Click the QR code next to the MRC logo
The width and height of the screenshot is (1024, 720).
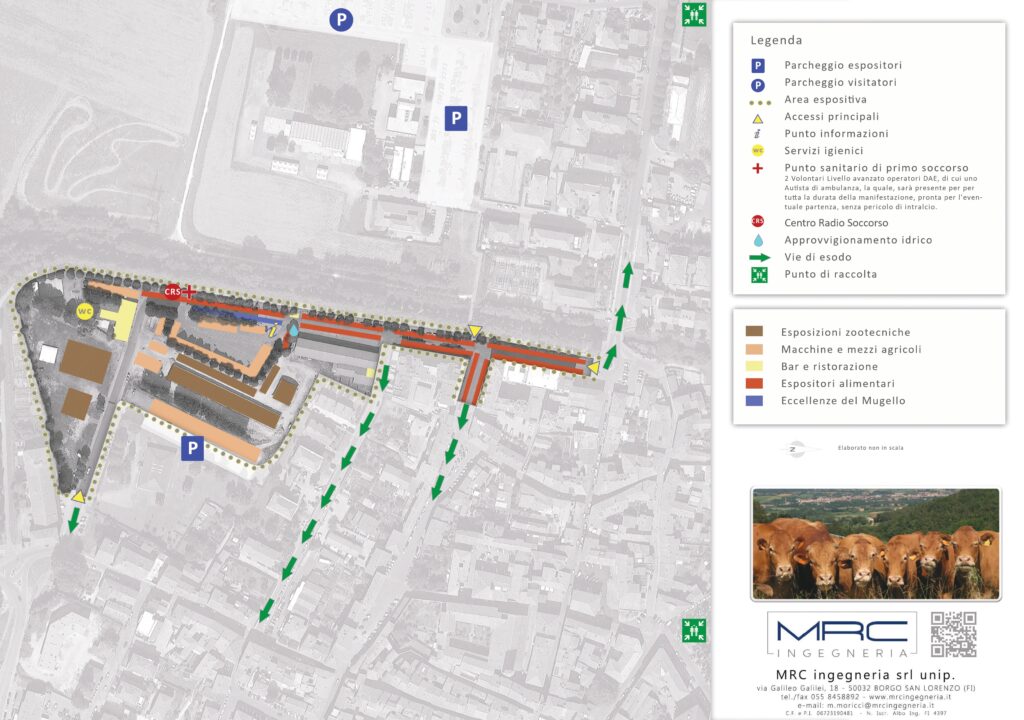[x=953, y=634]
